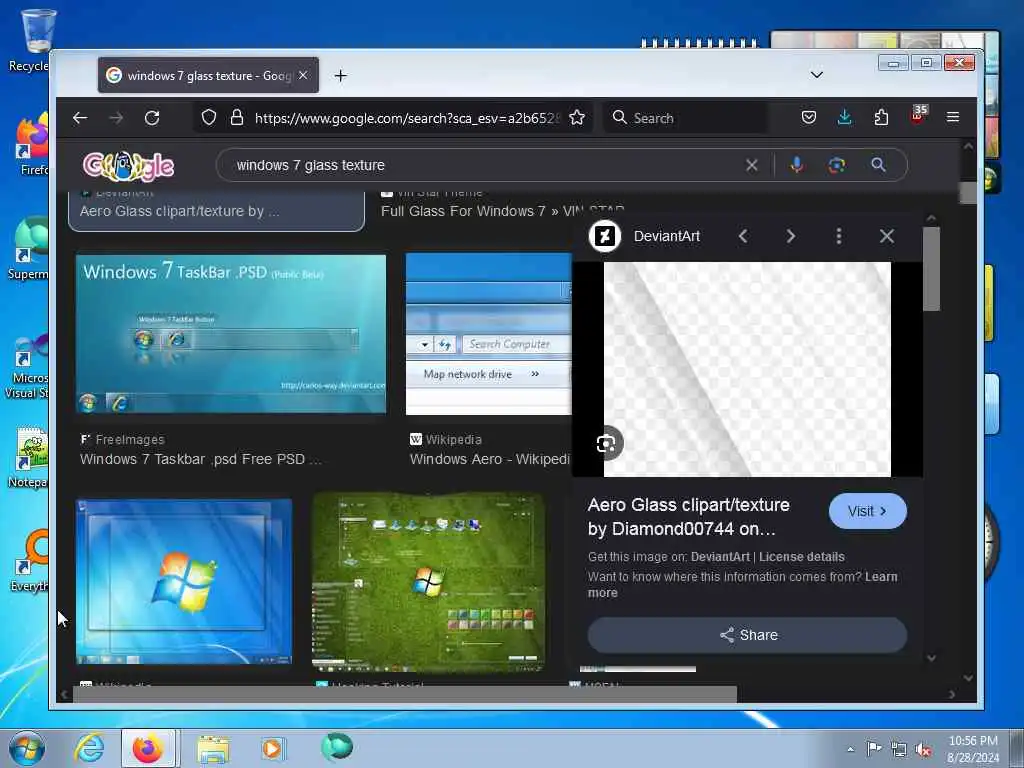Click Lens search icon on preview image
Viewport: 1024px width, 768px height.
[606, 444]
